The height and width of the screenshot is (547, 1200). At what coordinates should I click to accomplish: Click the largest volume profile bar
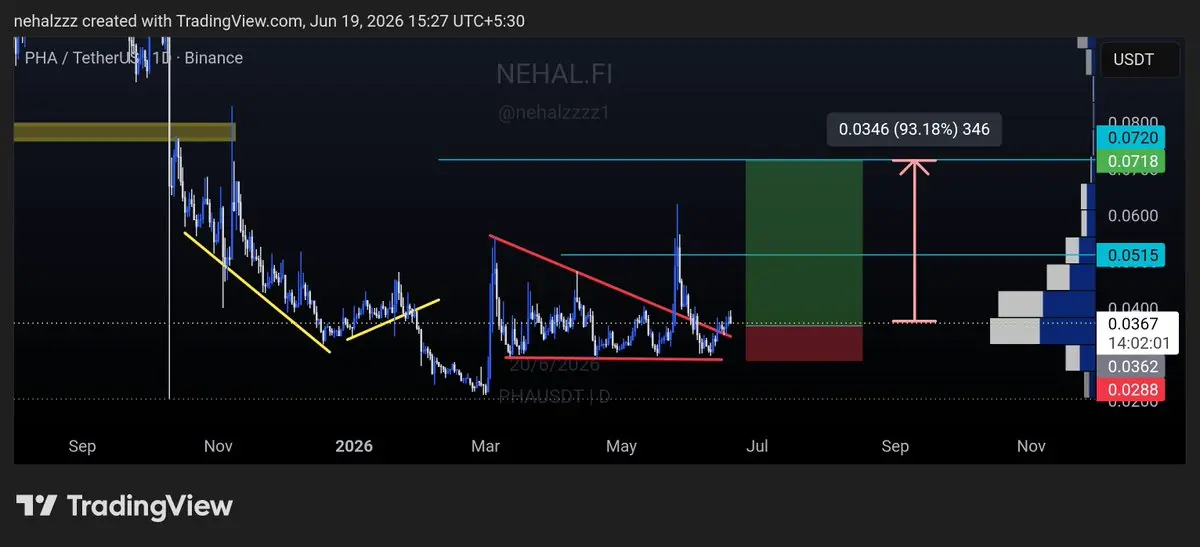[x=1042, y=331]
